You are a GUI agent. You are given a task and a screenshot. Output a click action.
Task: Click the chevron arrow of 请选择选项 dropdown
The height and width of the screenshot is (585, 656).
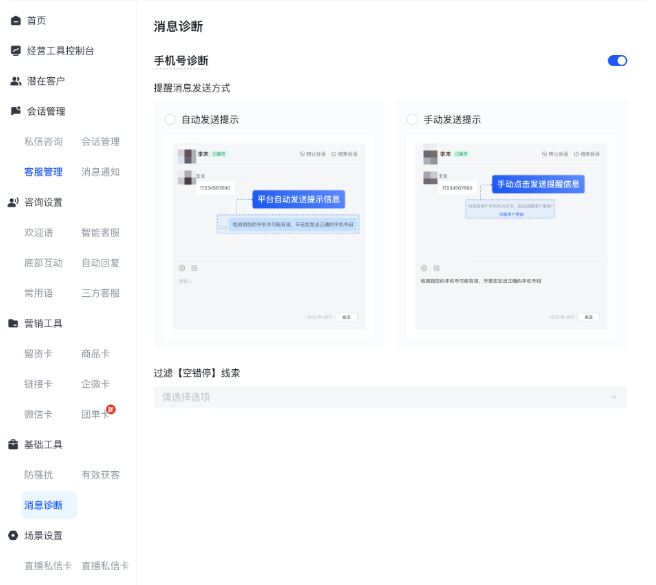(x=614, y=397)
